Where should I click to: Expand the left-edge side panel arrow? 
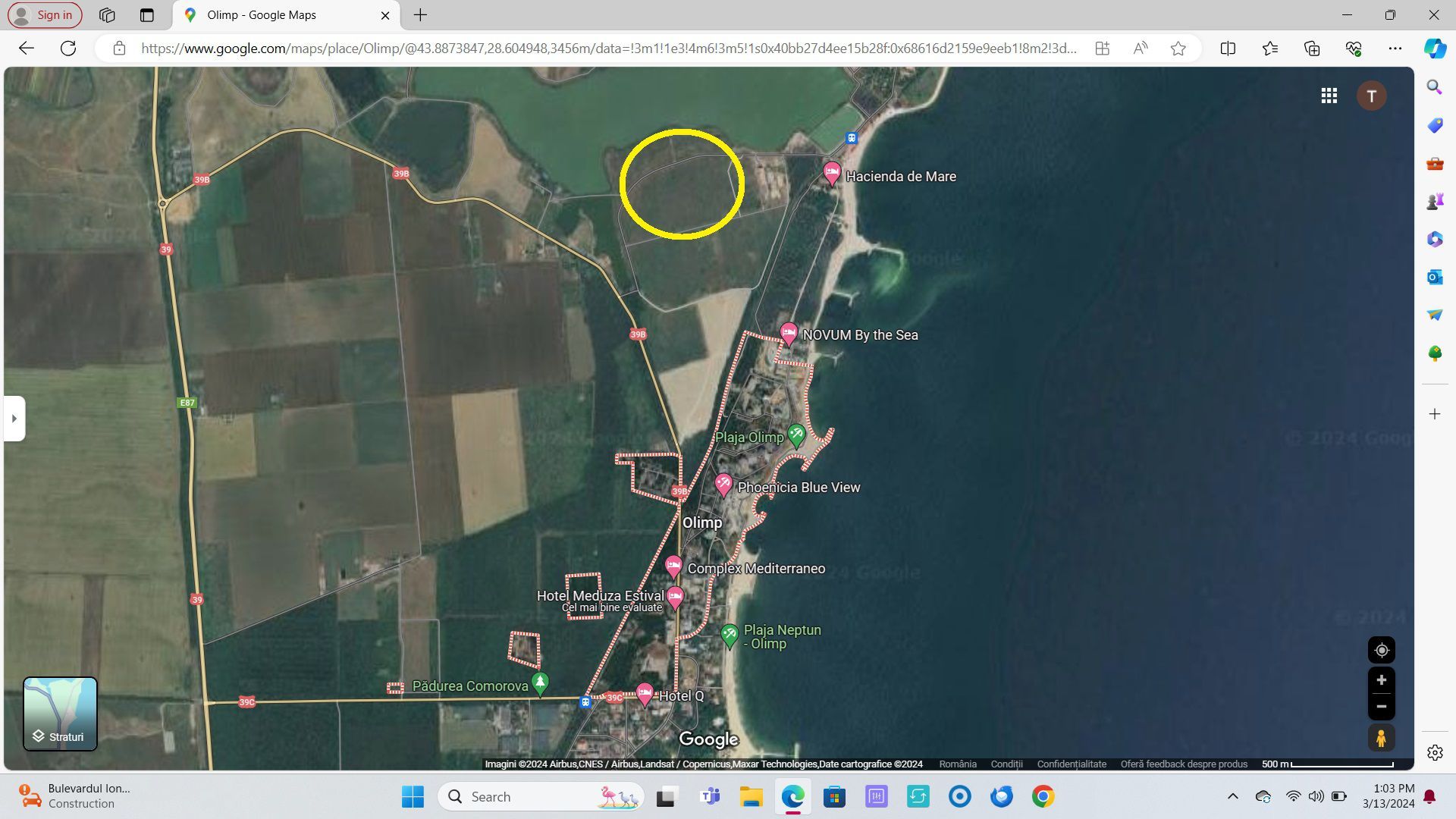pyautogui.click(x=15, y=418)
